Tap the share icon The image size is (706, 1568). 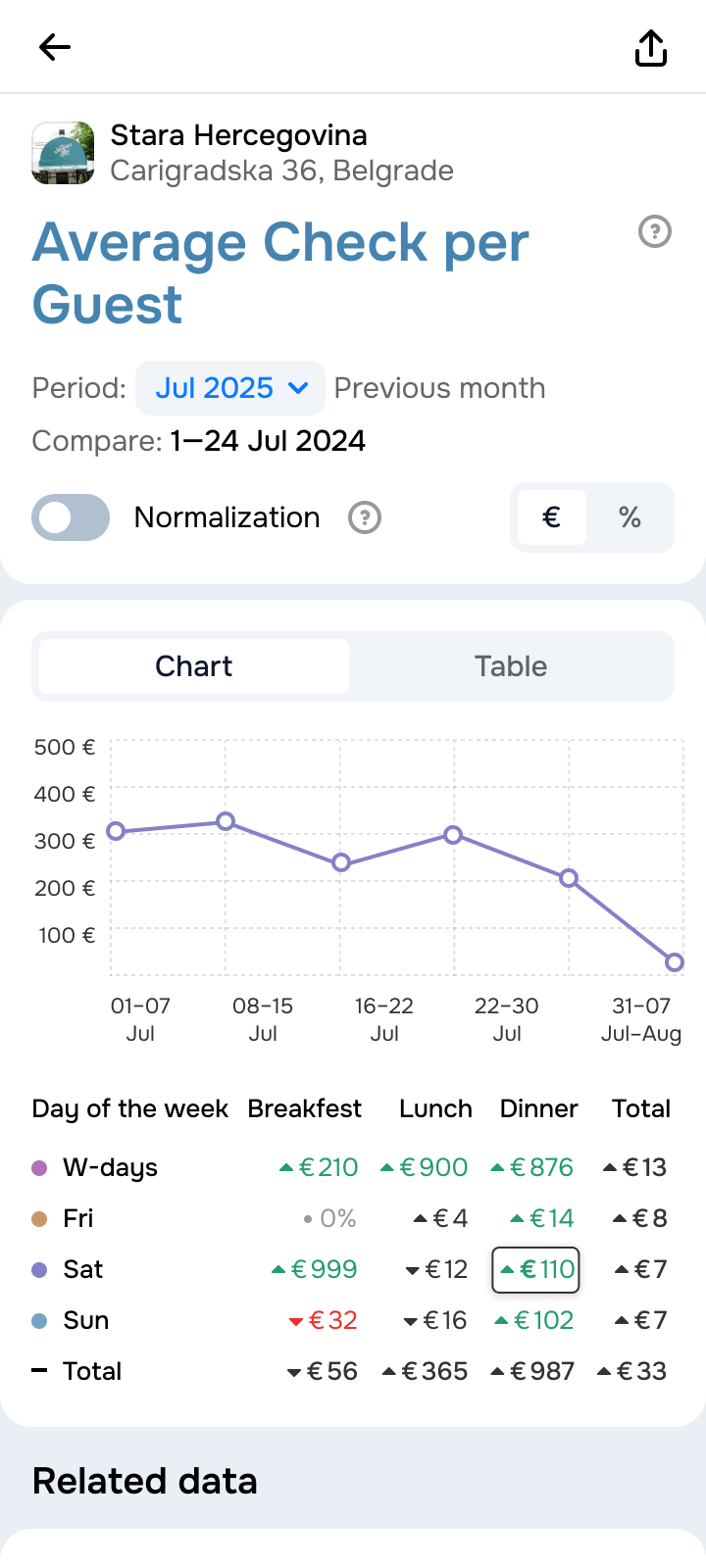[x=651, y=47]
